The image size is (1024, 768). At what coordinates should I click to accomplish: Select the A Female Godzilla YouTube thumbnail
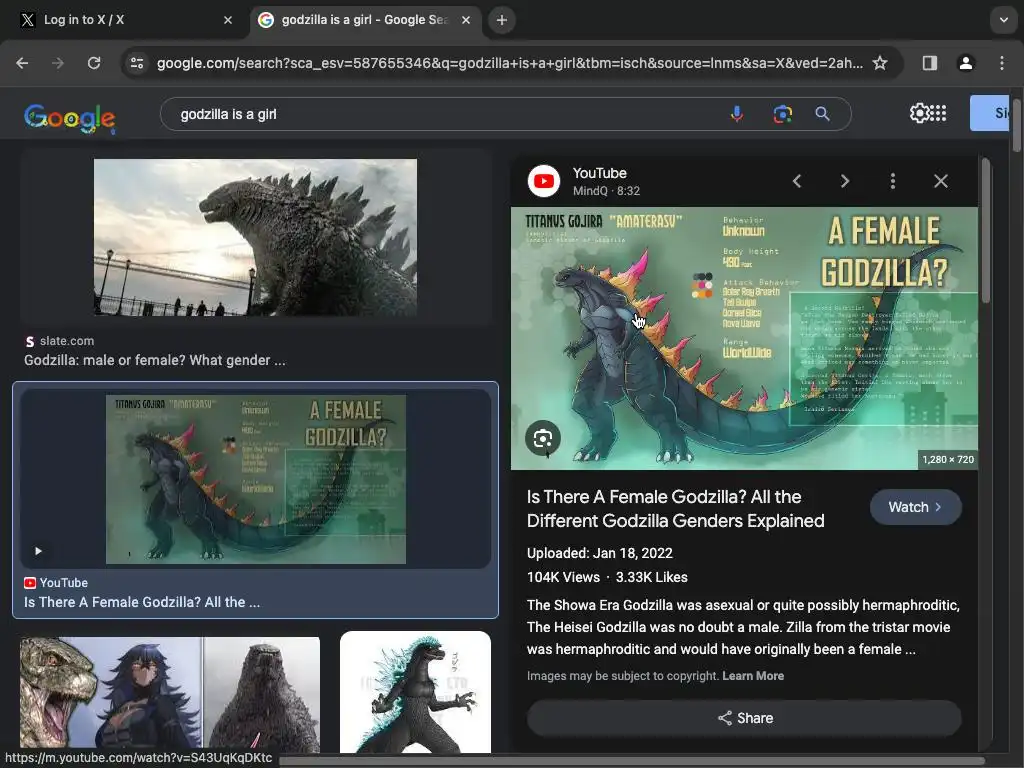pyautogui.click(x=255, y=479)
